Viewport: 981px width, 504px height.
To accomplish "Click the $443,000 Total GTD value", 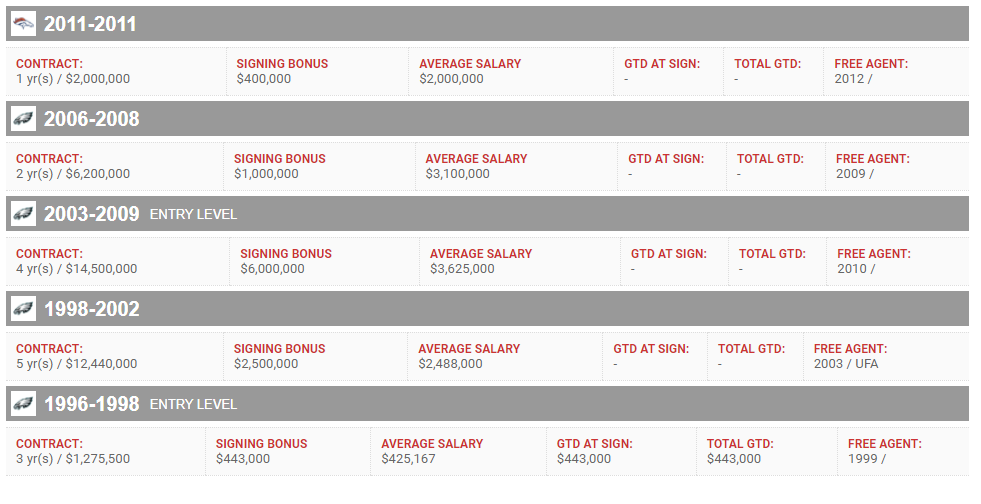I will pos(734,459).
